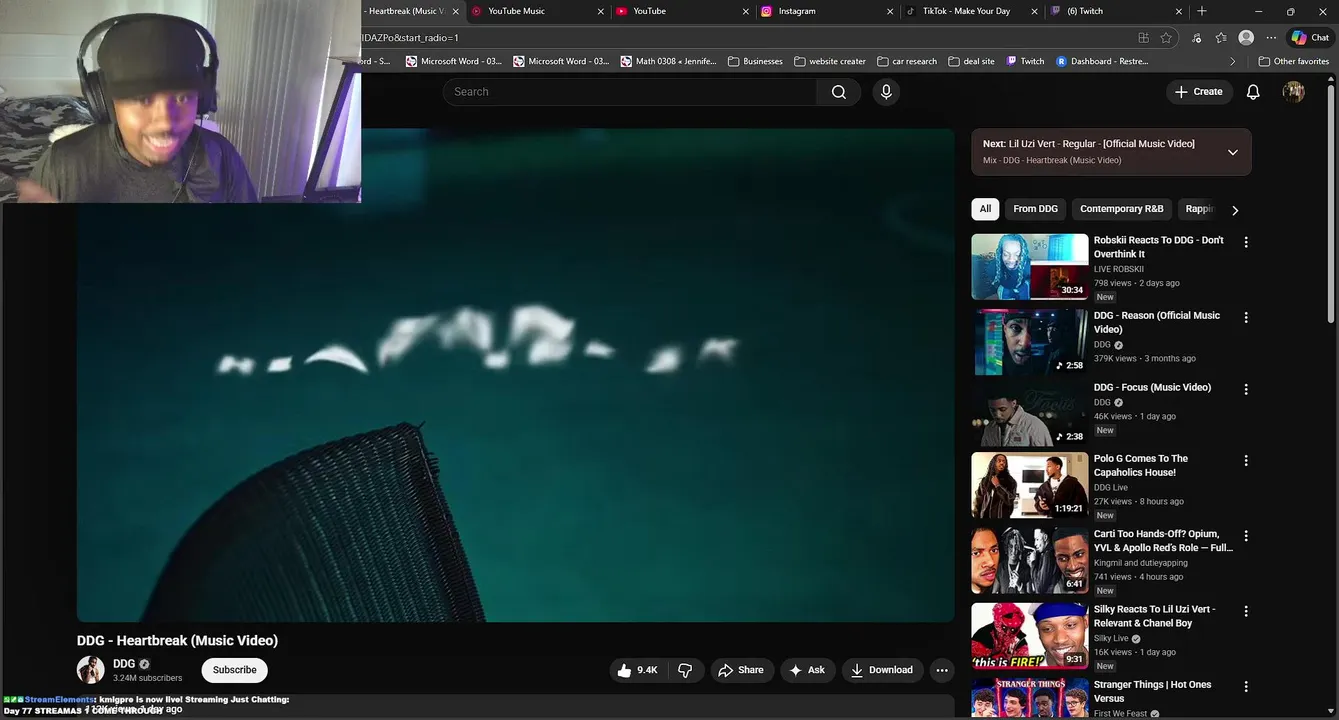Open the notifications bell

tap(1253, 92)
